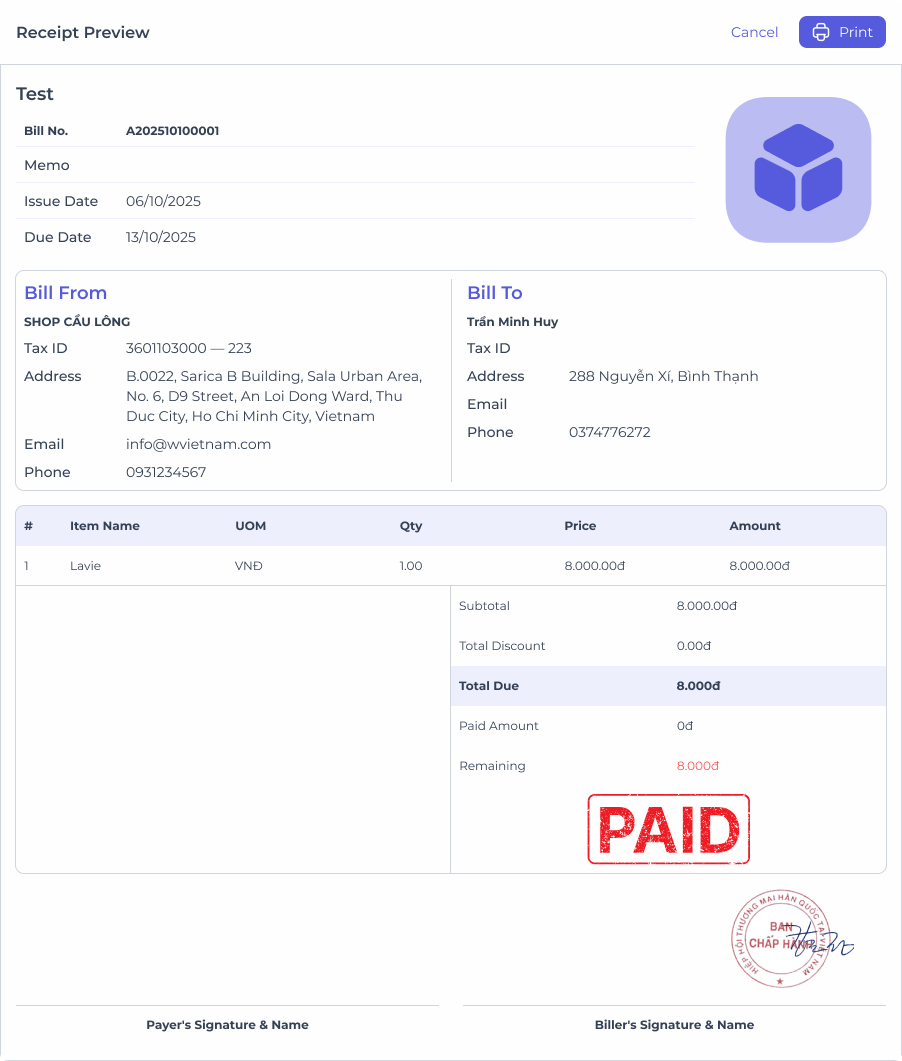
Task: Click the Test heading
Action: tap(35, 93)
